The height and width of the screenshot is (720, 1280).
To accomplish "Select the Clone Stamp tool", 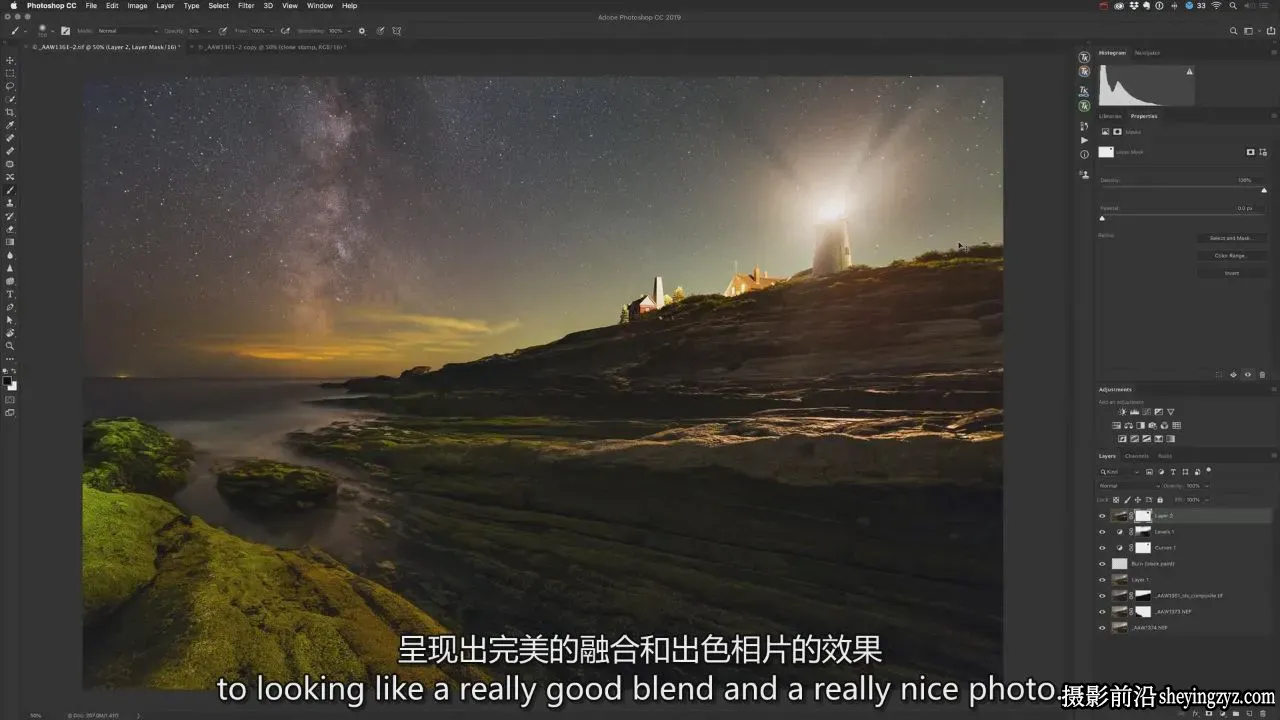I will point(10,203).
